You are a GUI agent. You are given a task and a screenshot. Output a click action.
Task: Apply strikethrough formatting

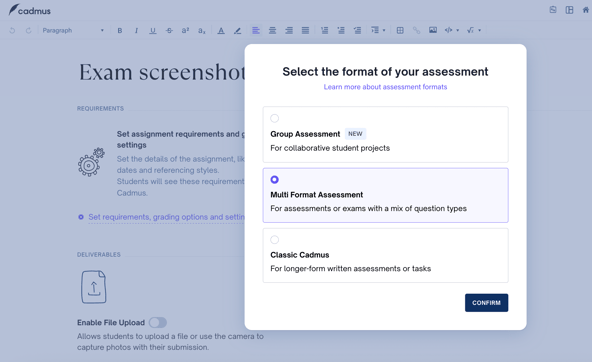pyautogui.click(x=169, y=31)
